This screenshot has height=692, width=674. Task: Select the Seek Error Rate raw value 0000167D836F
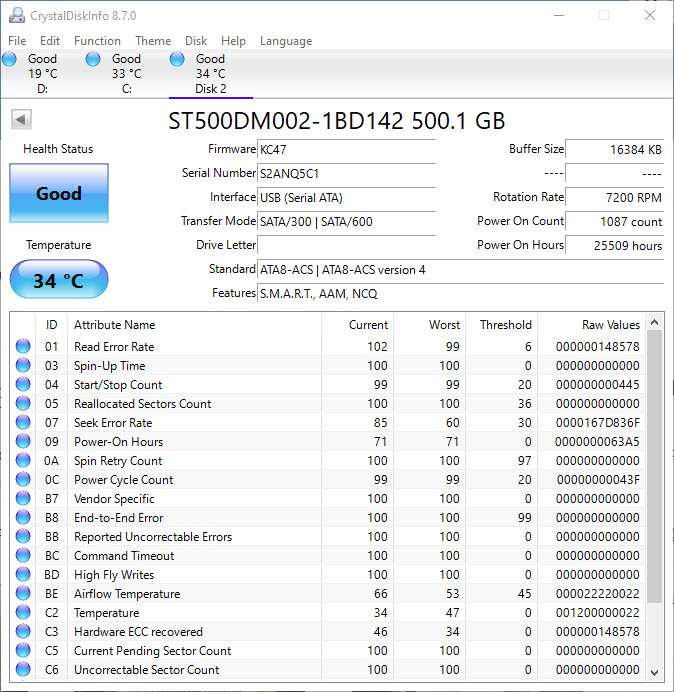598,423
